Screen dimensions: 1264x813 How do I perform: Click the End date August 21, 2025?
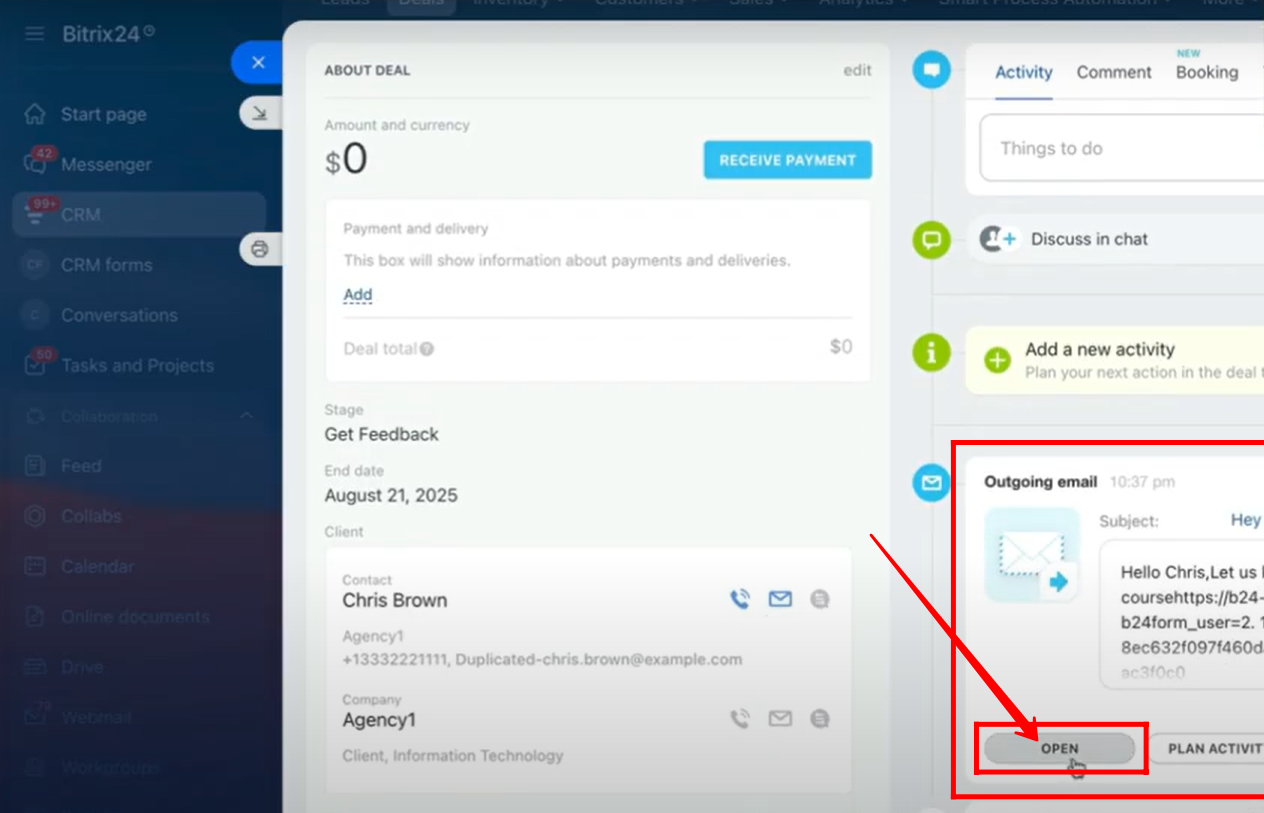coord(391,495)
